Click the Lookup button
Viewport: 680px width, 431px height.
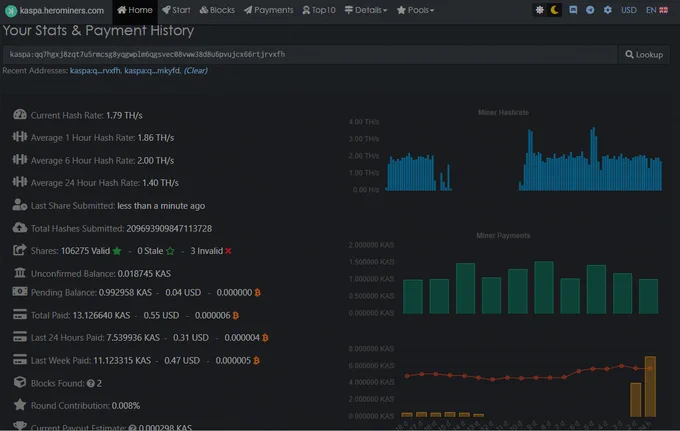(644, 55)
